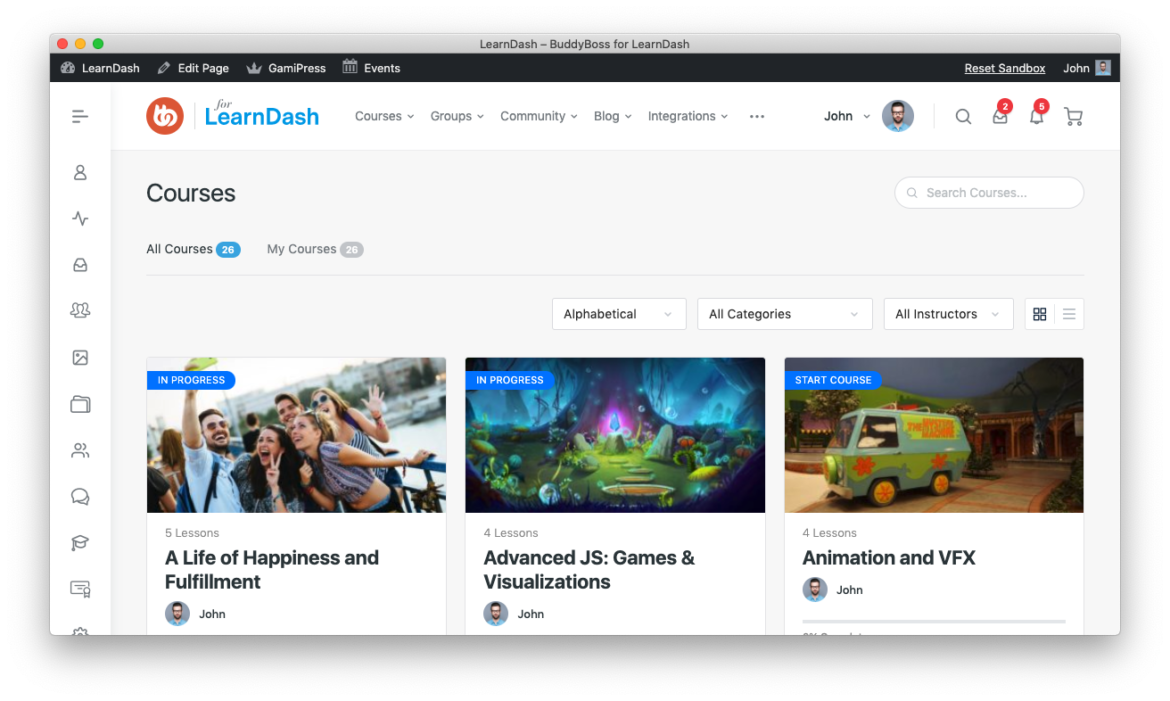Open the courses graduation cap sidebar icon
The height and width of the screenshot is (701, 1170).
tap(80, 543)
